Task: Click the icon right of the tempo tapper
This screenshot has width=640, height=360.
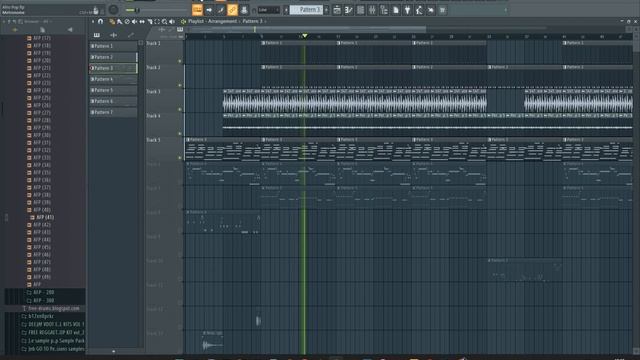Action: pos(431,10)
